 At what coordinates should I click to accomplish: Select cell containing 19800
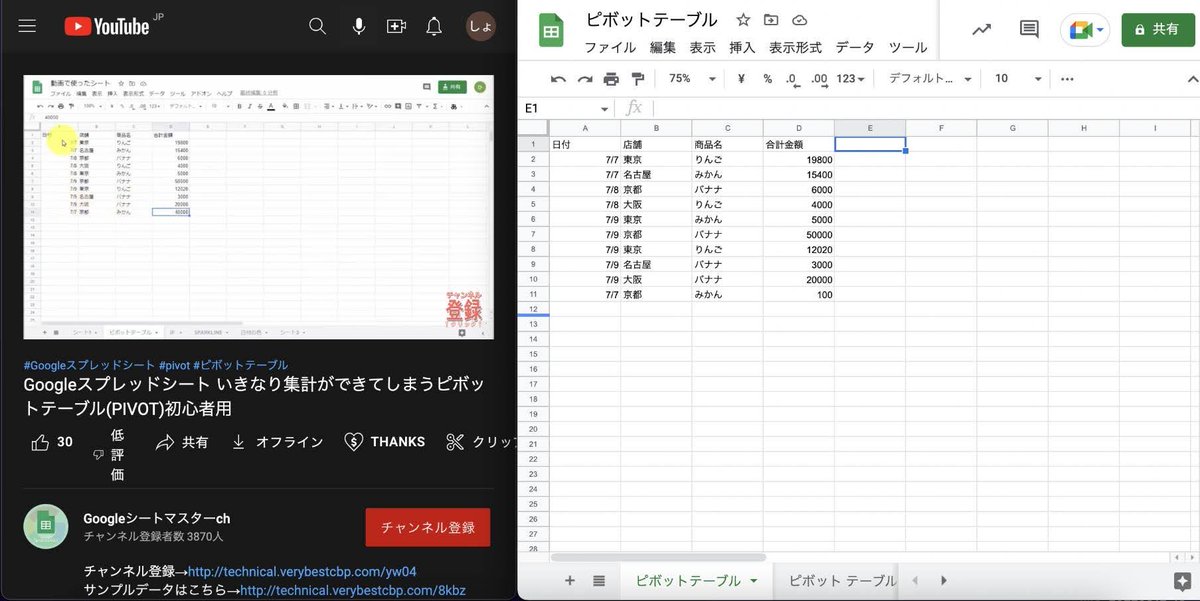(799, 159)
